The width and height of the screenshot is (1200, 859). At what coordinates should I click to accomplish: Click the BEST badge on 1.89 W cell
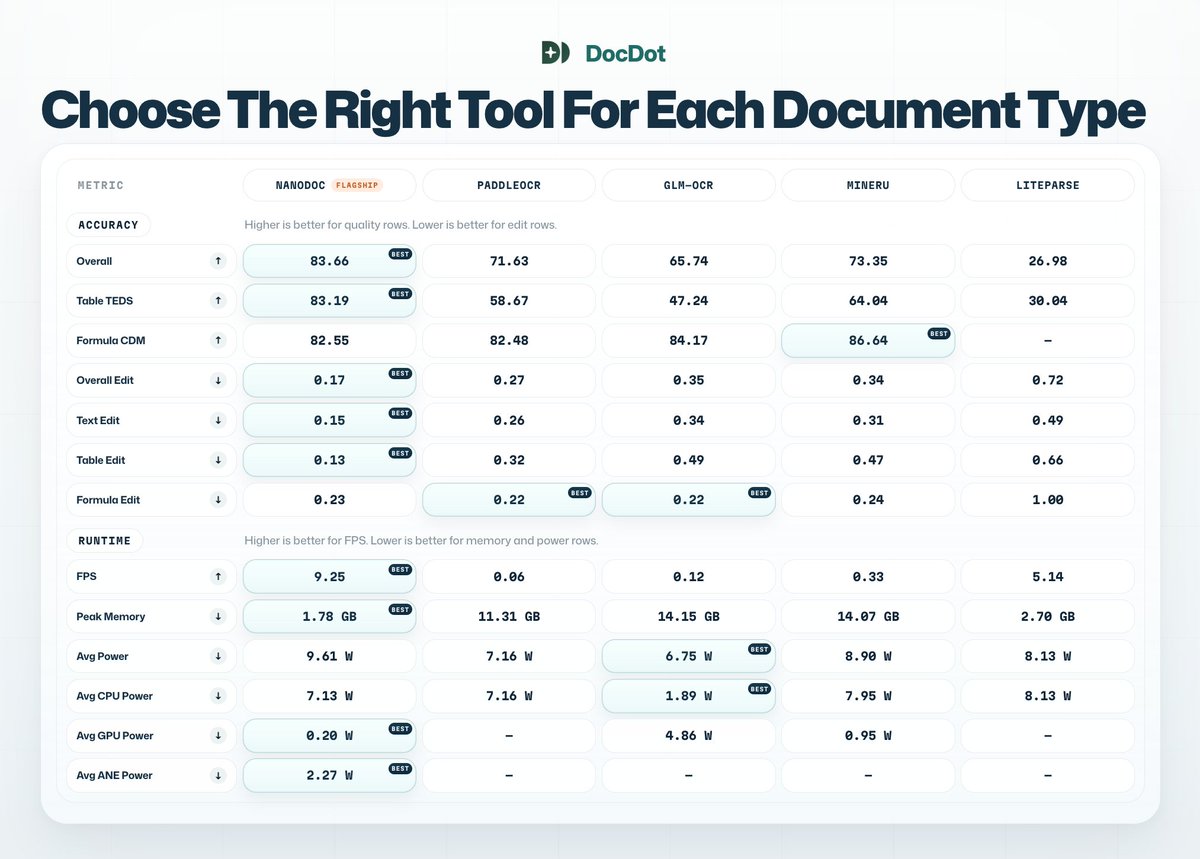pyautogui.click(x=759, y=689)
